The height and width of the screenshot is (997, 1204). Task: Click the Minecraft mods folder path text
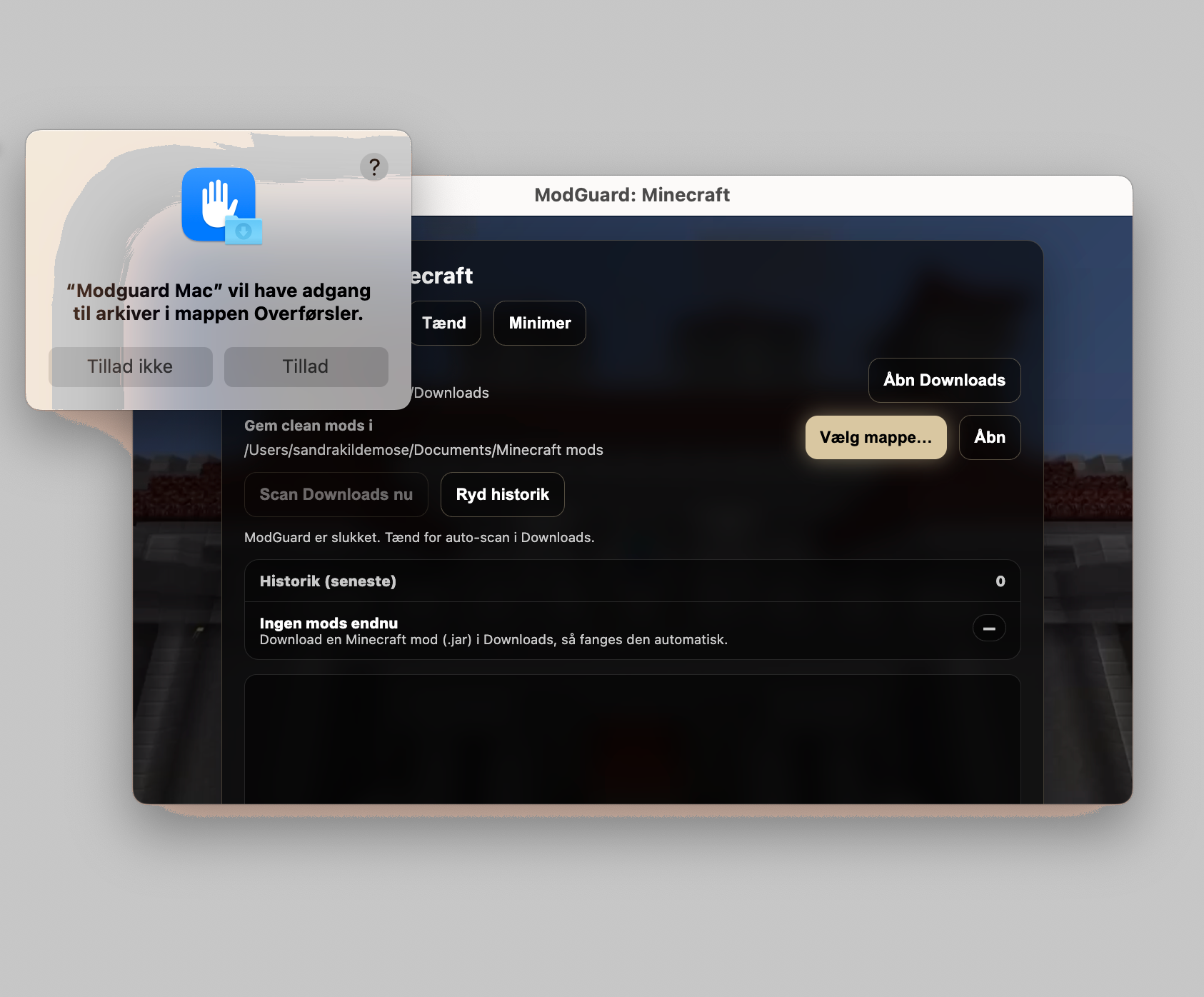pos(423,450)
